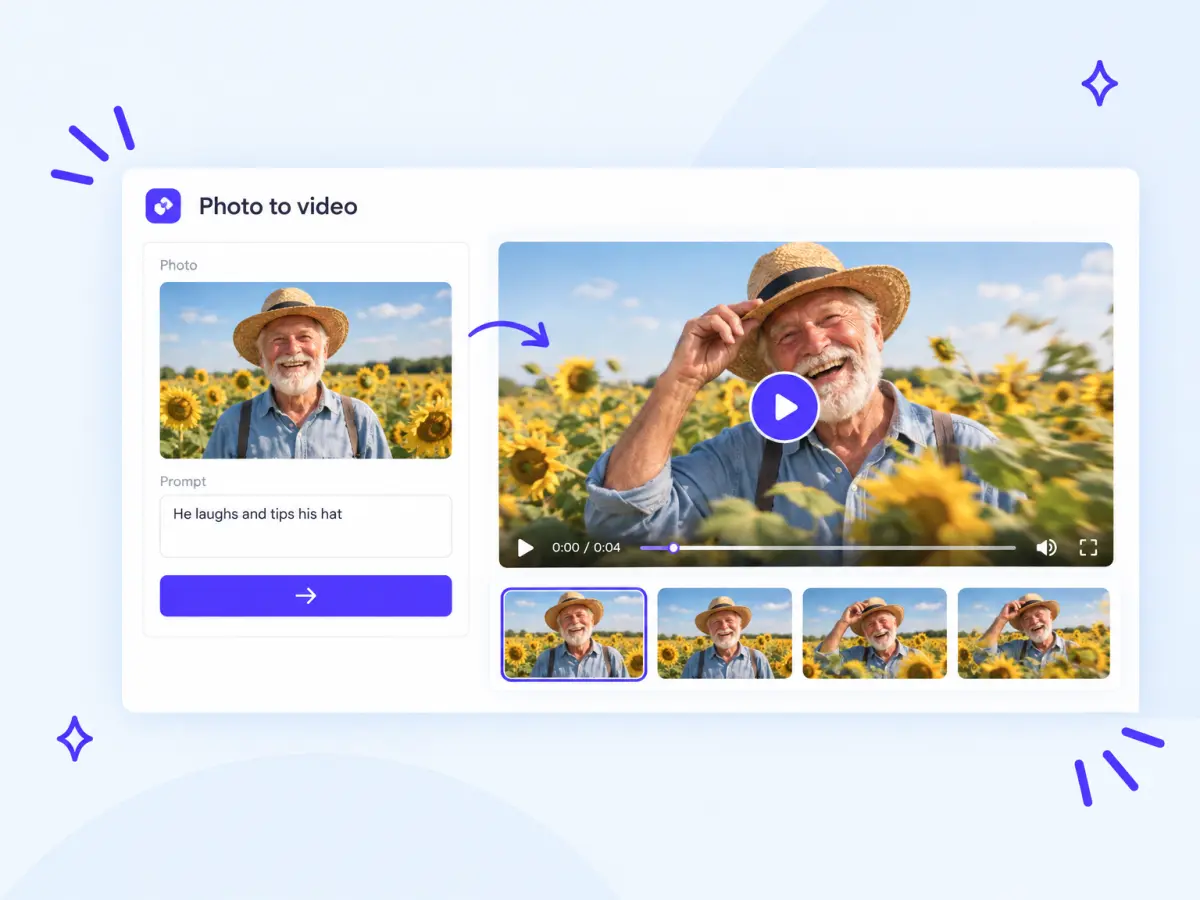Click the 0:00 / 0:04 time display
Image resolution: width=1200 pixels, height=900 pixels.
click(x=586, y=548)
